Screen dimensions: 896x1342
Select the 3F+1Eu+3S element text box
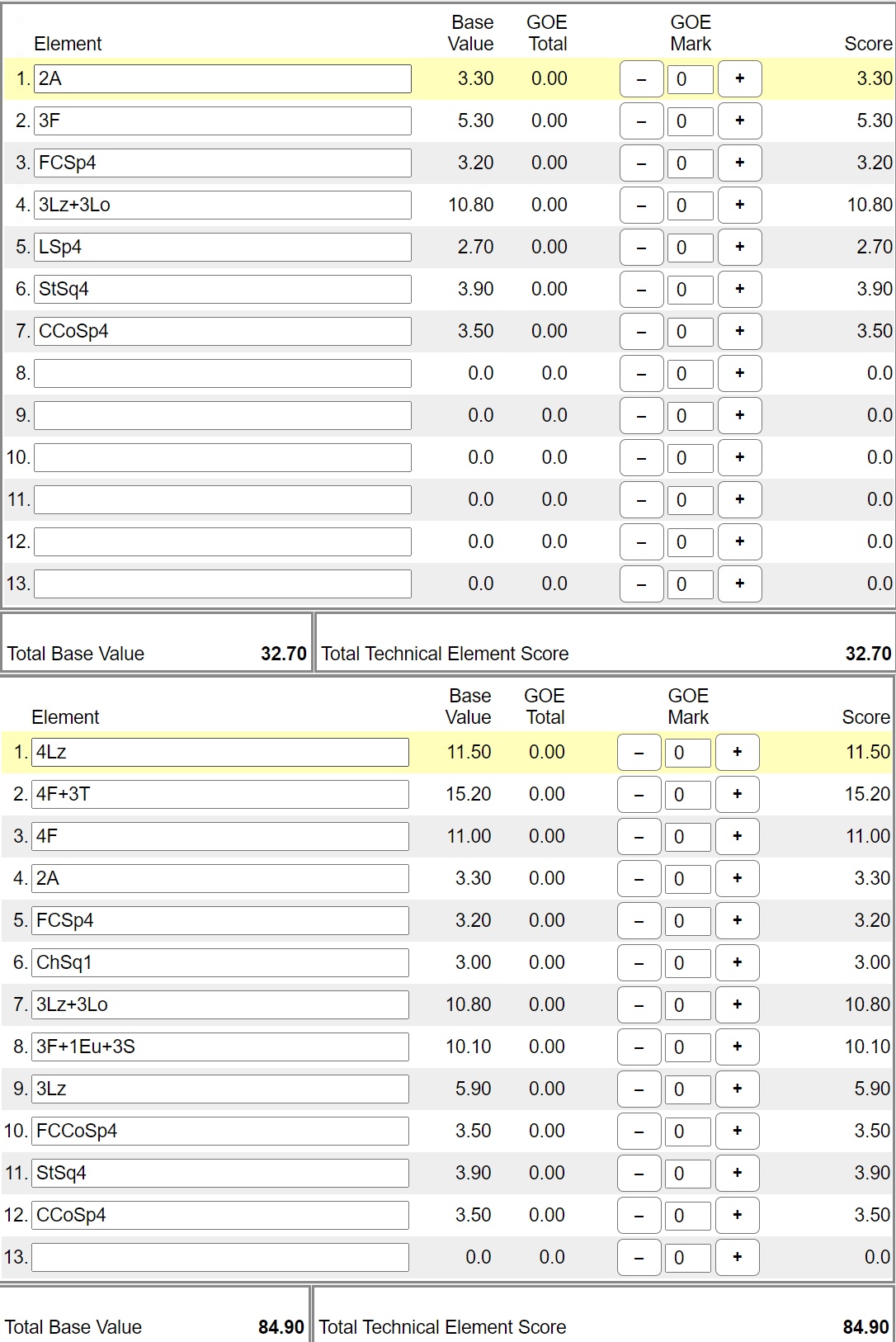220,1047
